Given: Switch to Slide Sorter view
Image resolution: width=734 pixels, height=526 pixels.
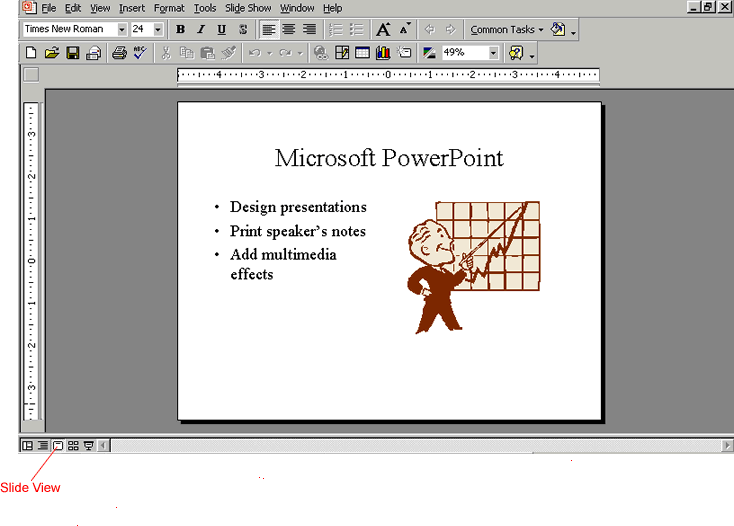Looking at the screenshot, I should [x=73, y=445].
